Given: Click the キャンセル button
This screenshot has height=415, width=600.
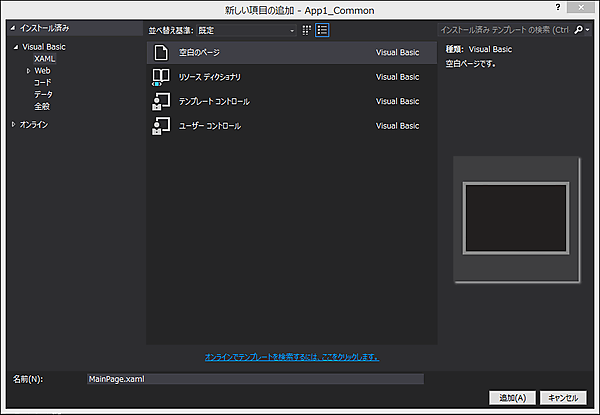Looking at the screenshot, I should click(x=563, y=397).
